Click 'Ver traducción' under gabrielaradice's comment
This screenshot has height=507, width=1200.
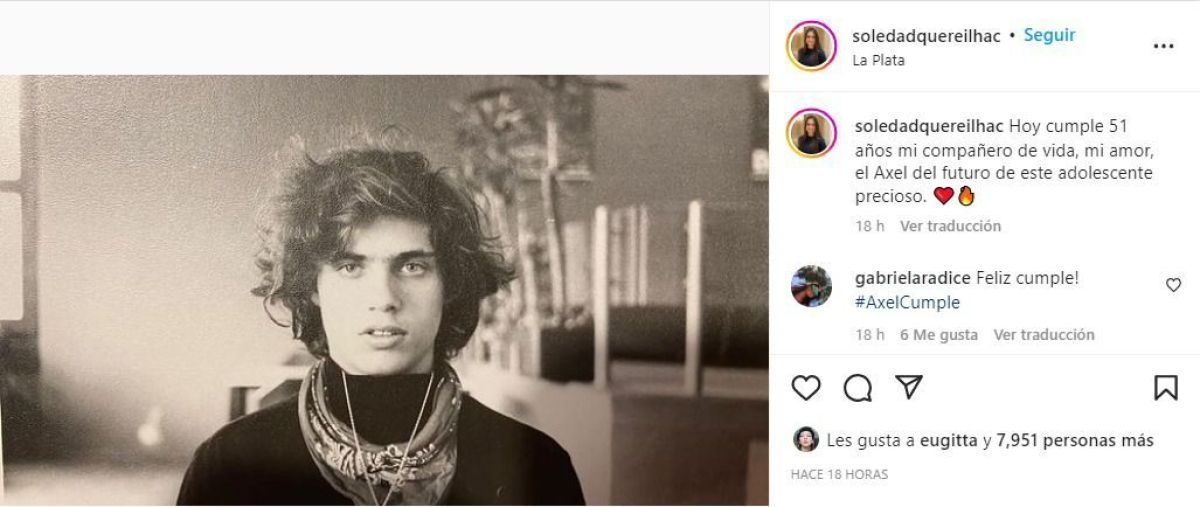point(1044,335)
